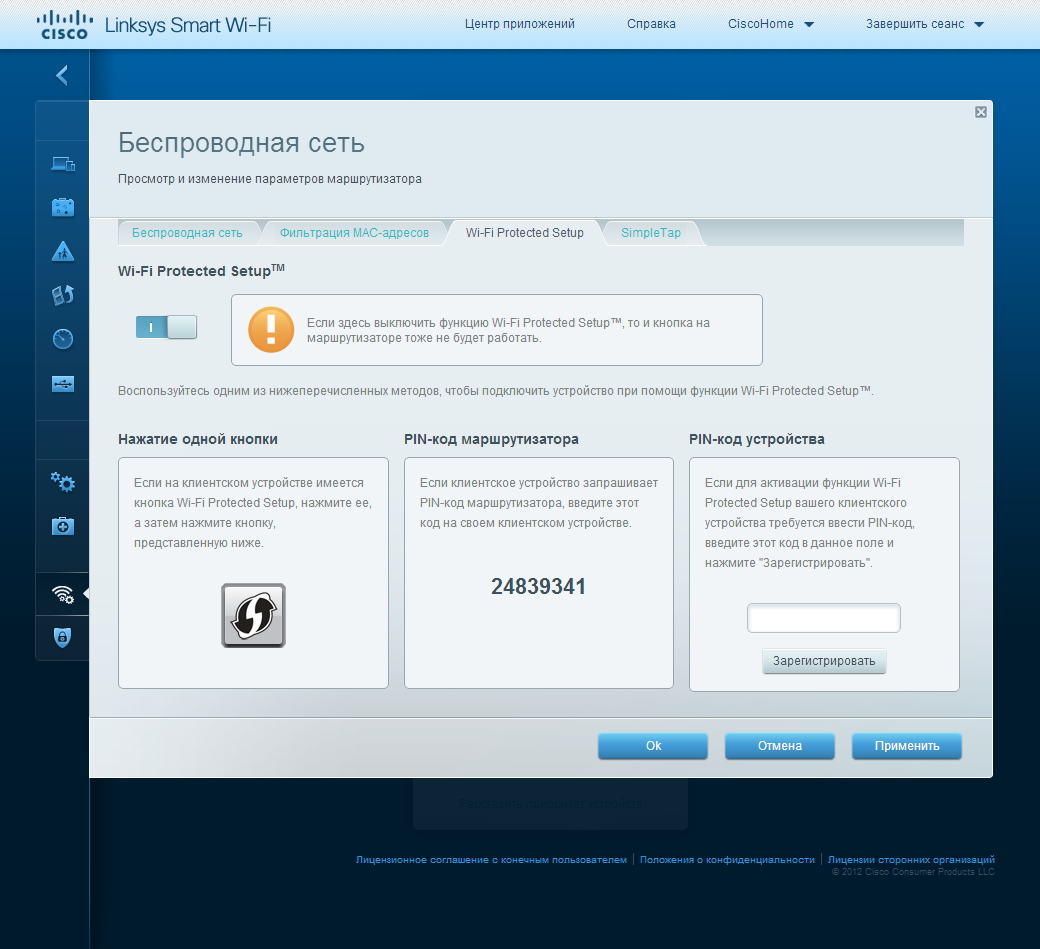Screen dimensions: 1040x949
Task: Switch to Фильтрация MAC-адресов tab
Action: pyautogui.click(x=354, y=233)
